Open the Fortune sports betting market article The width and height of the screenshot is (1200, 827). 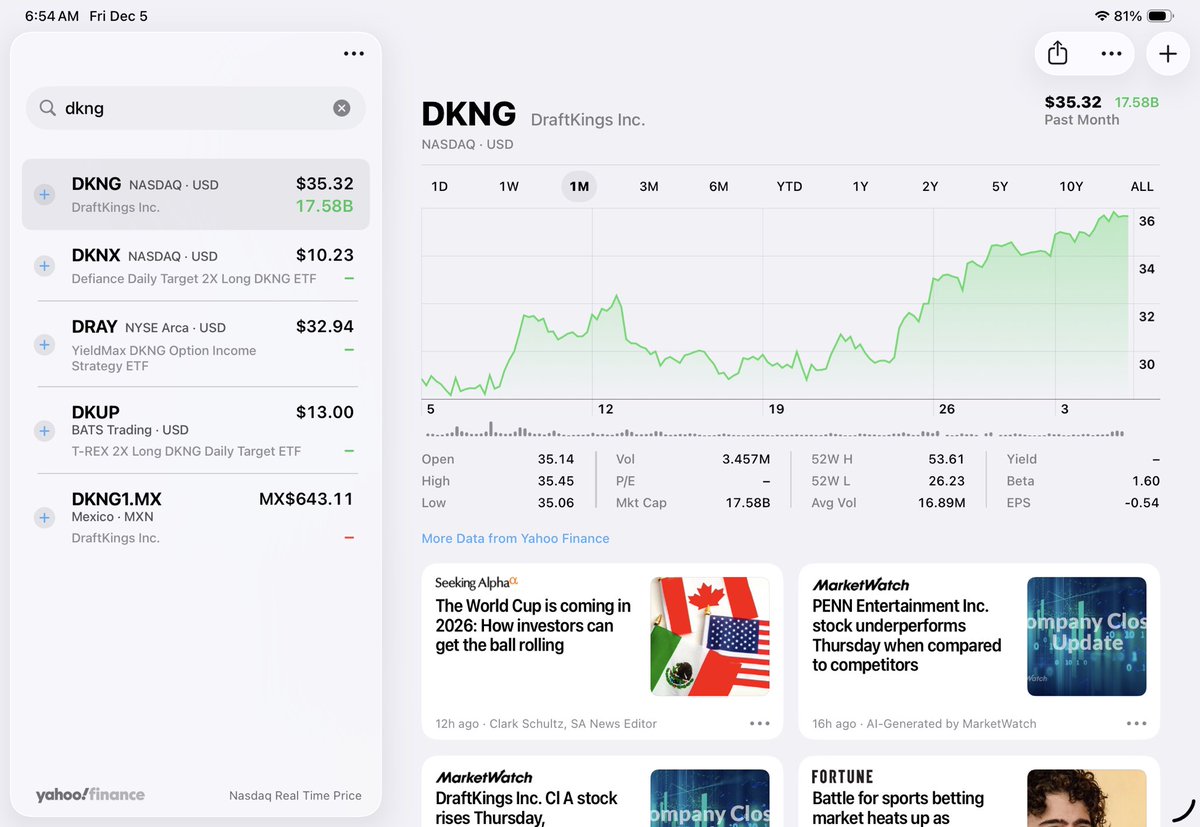pyautogui.click(x=979, y=791)
